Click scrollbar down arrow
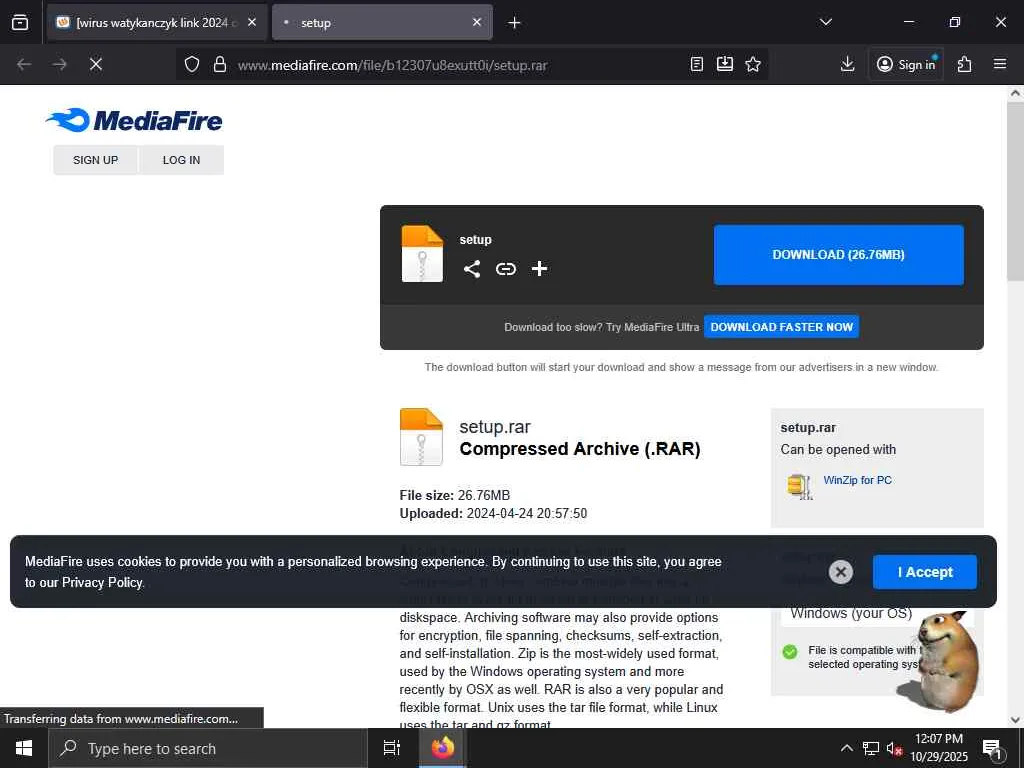 [x=1015, y=720]
